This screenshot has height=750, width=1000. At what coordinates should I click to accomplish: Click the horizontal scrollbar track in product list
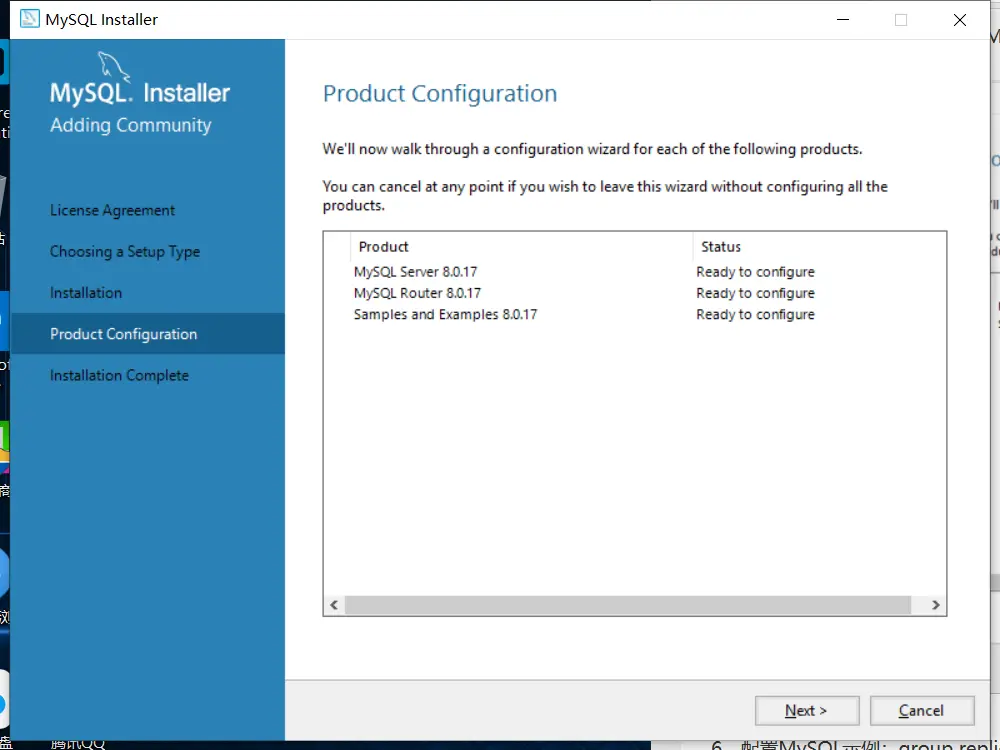point(628,605)
